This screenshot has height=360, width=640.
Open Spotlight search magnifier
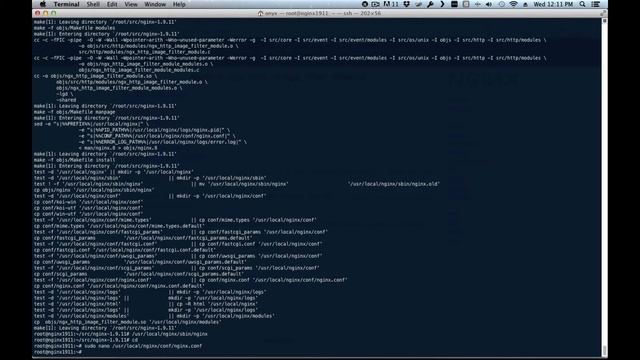(x=582, y=4)
